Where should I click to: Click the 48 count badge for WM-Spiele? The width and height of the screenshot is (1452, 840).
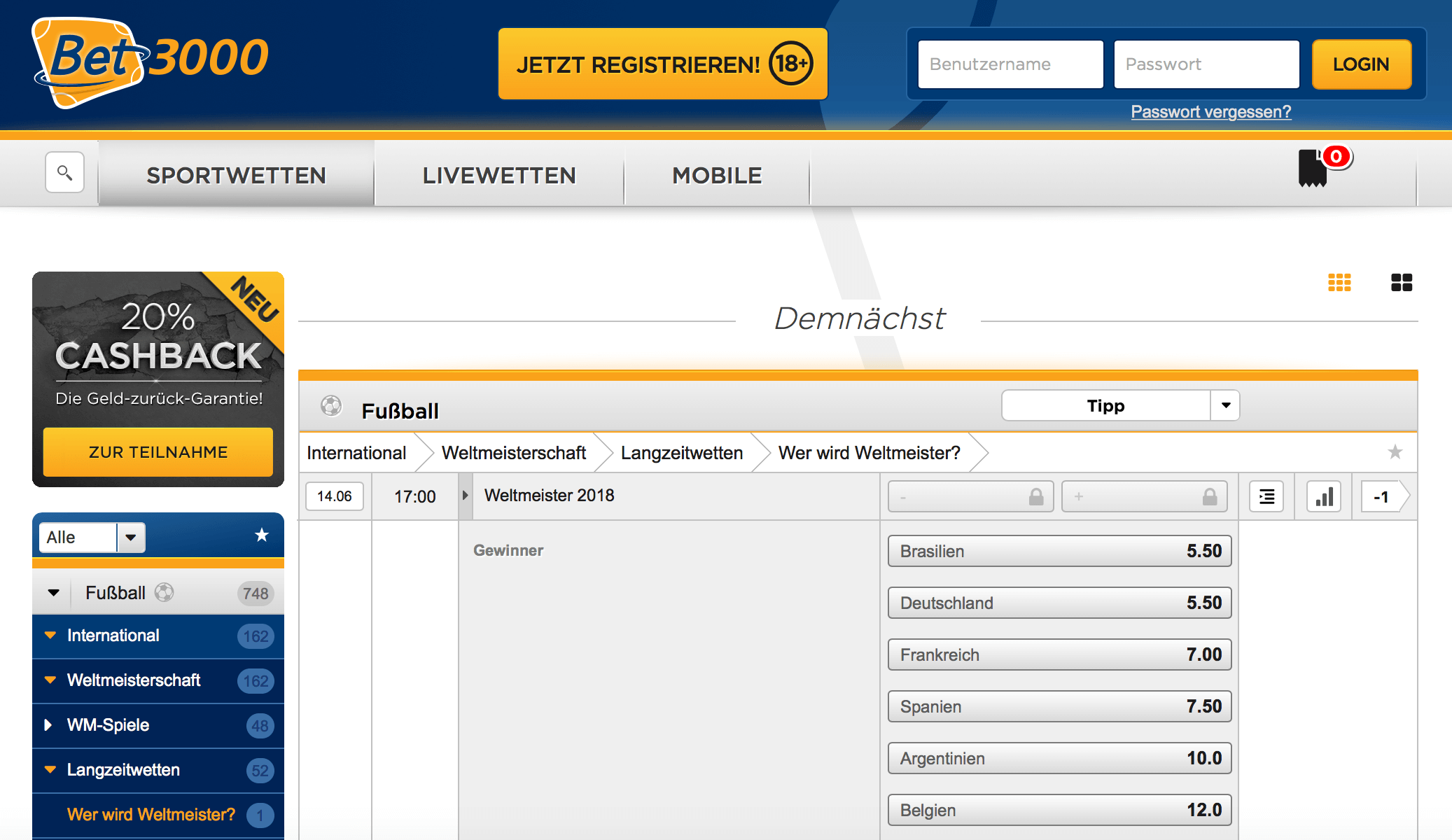point(260,726)
